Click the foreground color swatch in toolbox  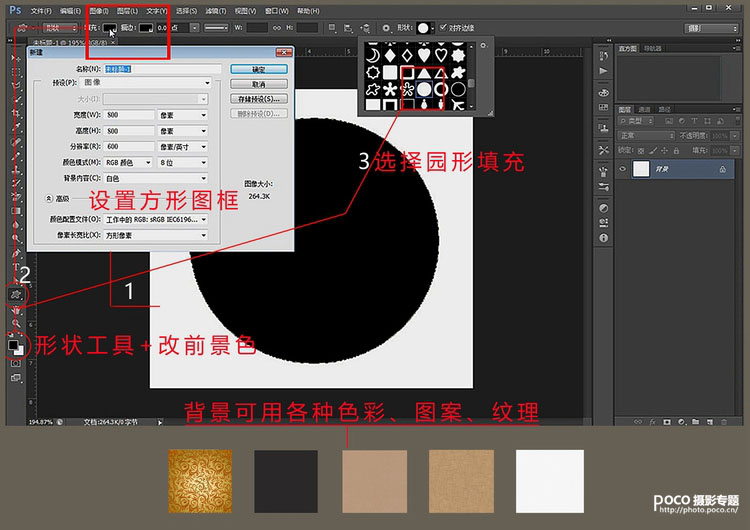coord(13,345)
